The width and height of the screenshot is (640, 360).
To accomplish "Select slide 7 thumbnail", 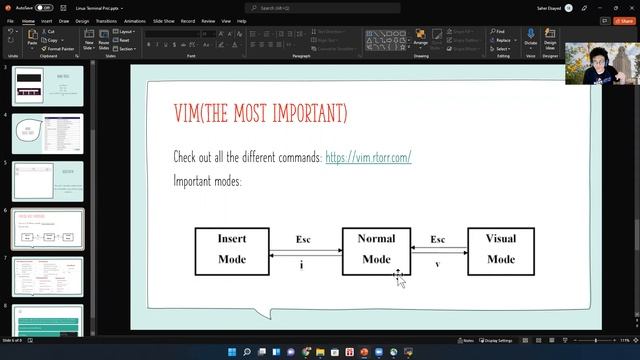I will [48, 277].
